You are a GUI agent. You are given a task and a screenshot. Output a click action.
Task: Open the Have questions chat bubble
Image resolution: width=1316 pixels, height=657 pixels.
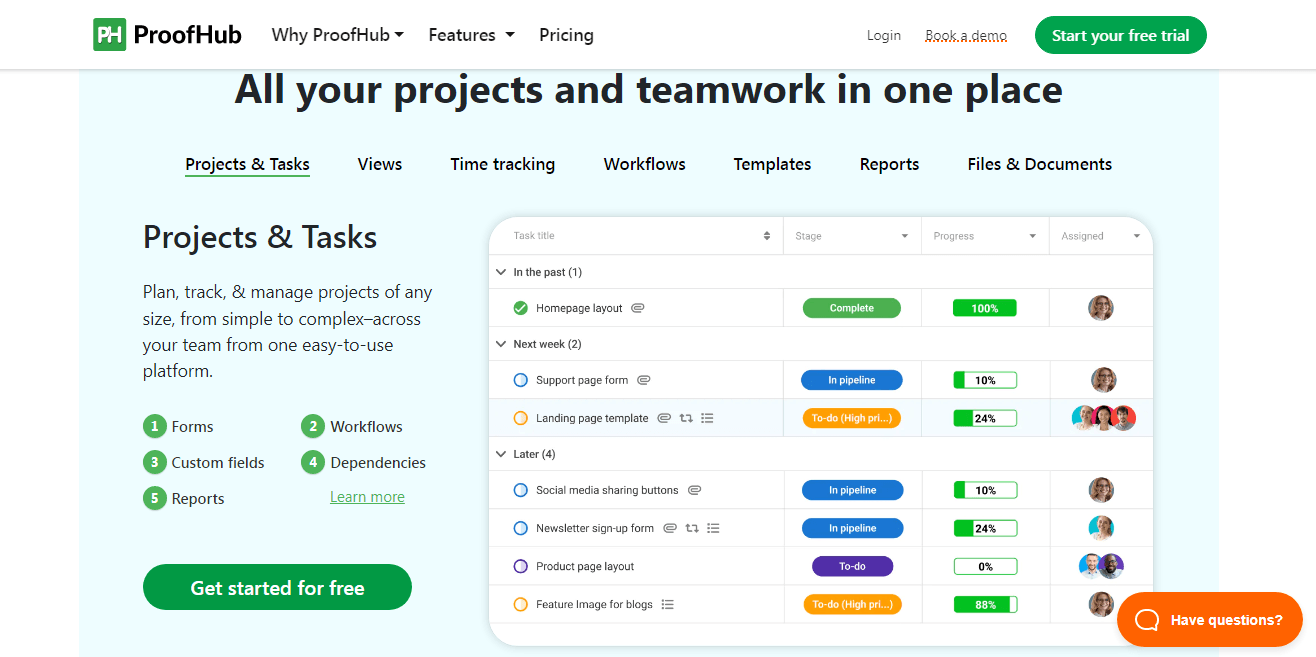pyautogui.click(x=1209, y=619)
